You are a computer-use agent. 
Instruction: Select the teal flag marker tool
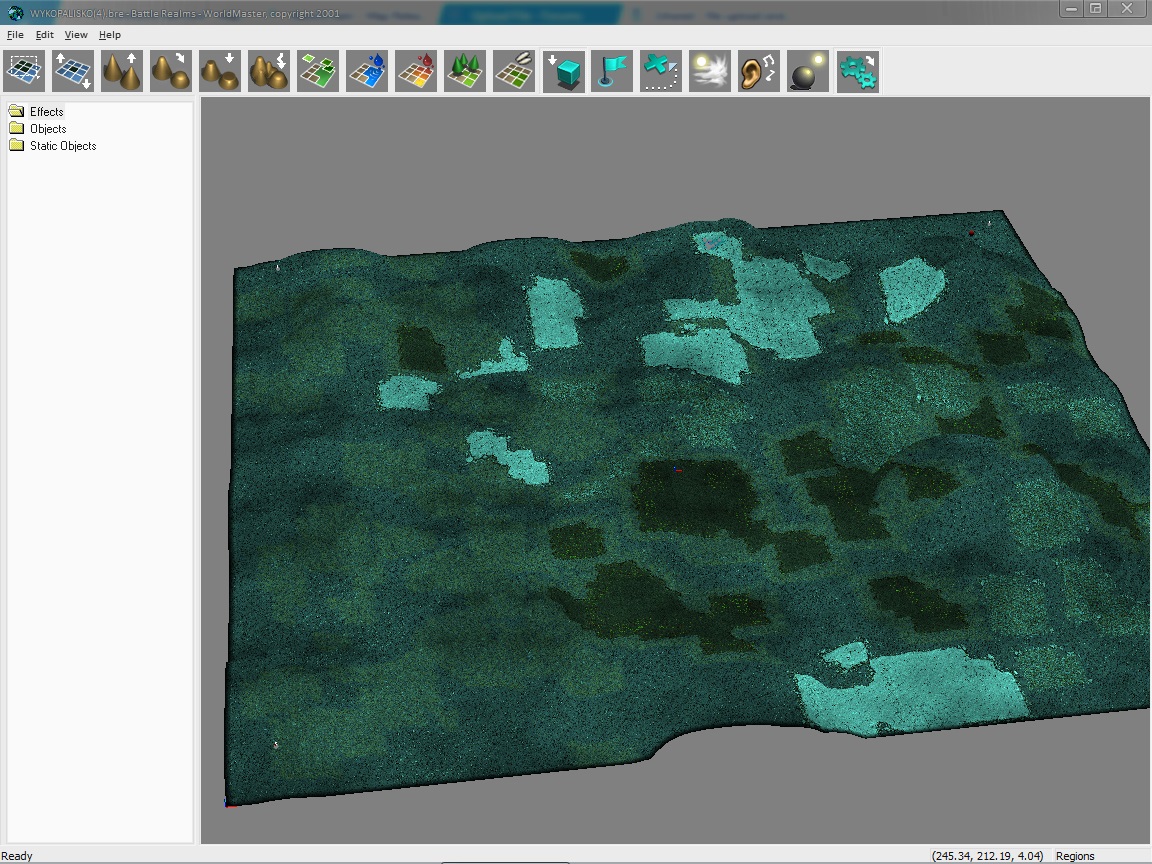pyautogui.click(x=612, y=71)
